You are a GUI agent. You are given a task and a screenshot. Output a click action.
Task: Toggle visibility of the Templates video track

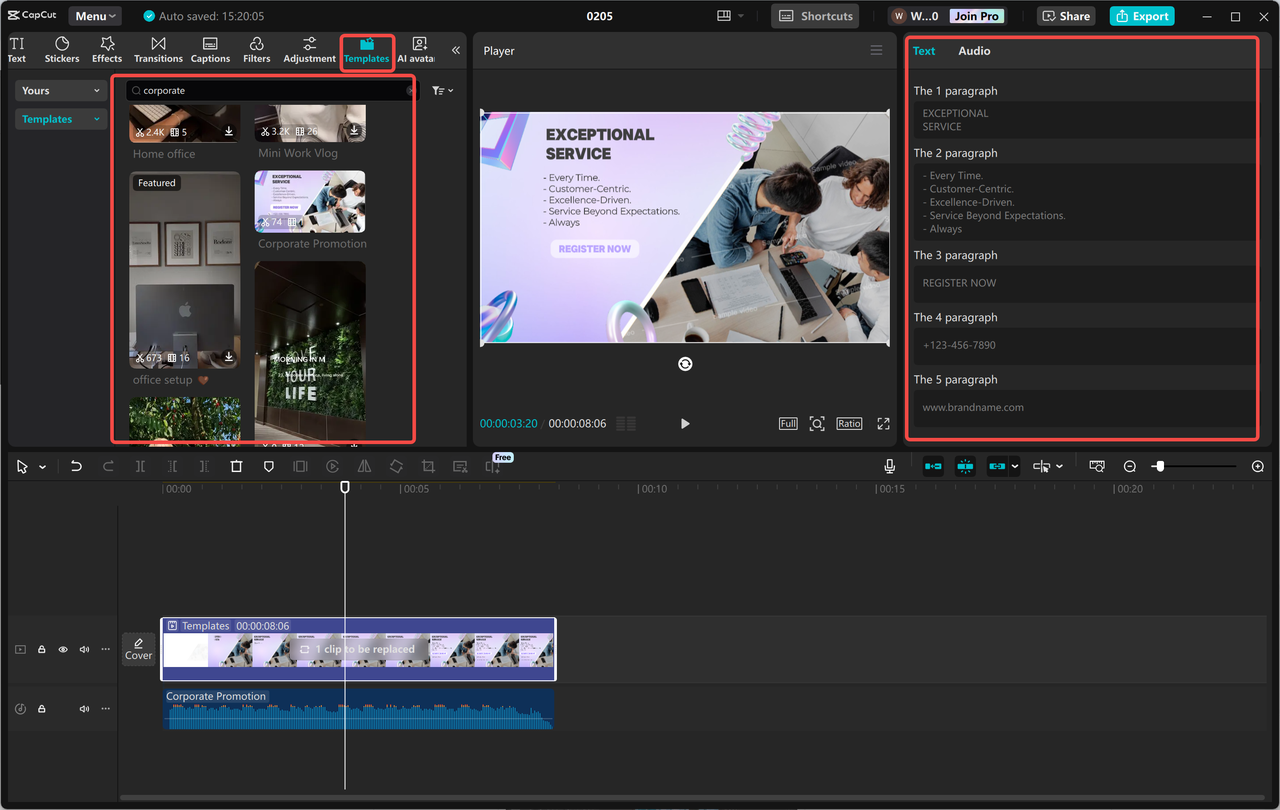[x=62, y=649]
